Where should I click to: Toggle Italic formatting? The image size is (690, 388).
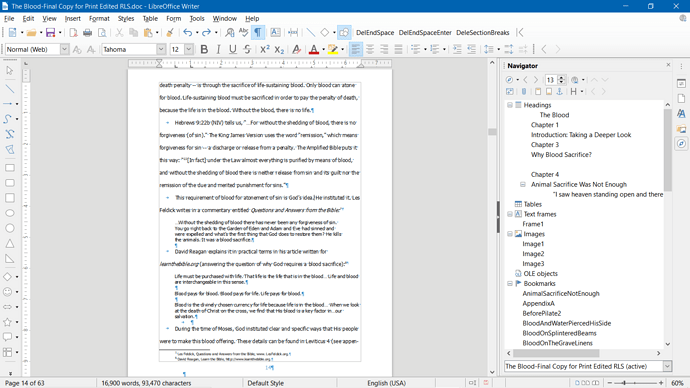pyautogui.click(x=218, y=49)
